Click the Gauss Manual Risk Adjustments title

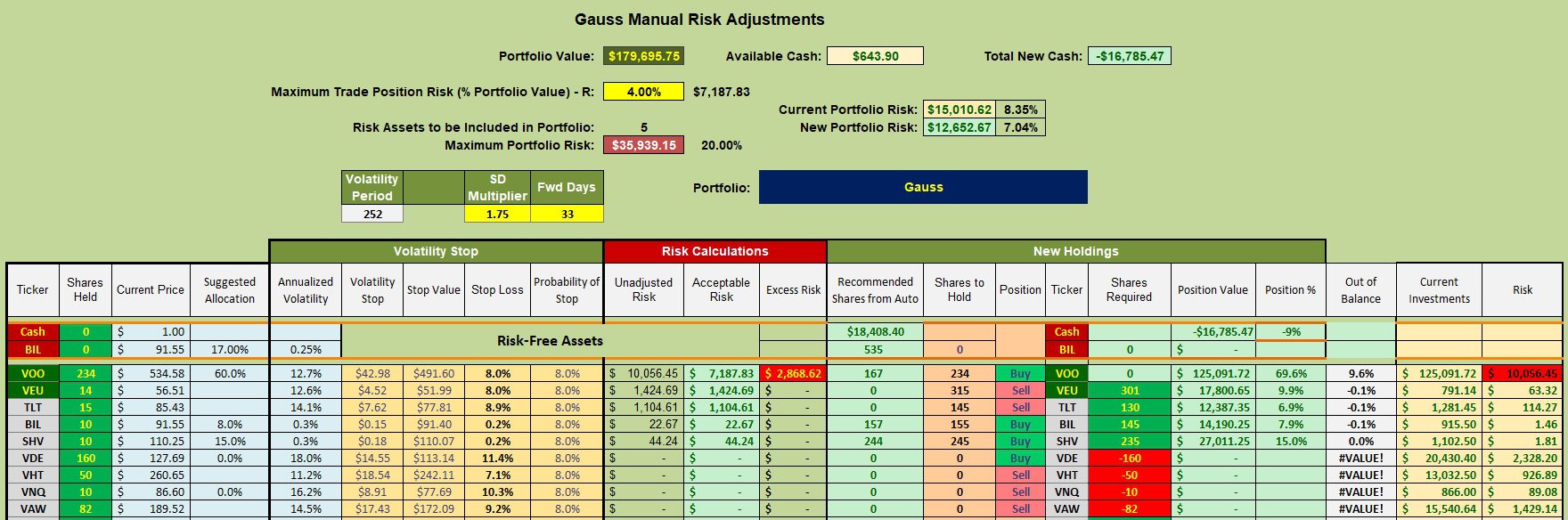[699, 20]
